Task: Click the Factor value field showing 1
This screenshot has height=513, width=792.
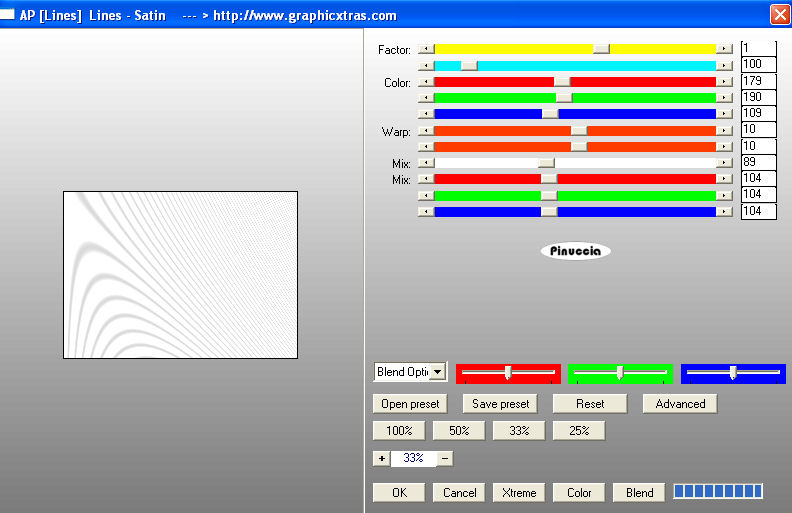Action: click(x=759, y=48)
